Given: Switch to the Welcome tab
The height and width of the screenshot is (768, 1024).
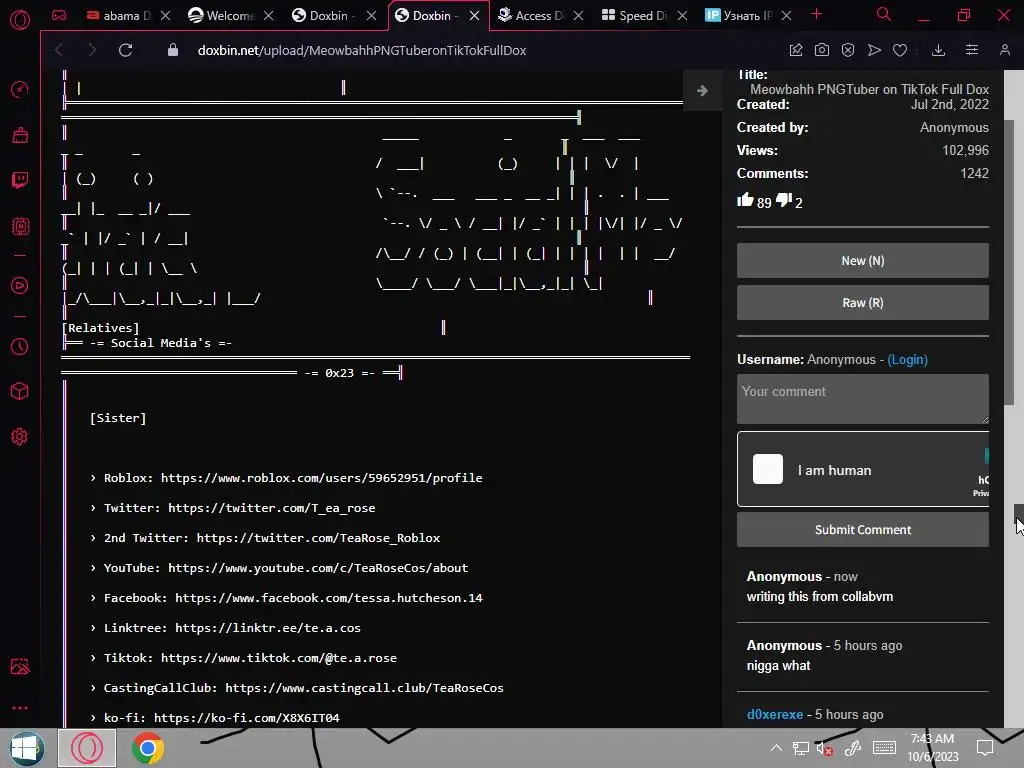Looking at the screenshot, I should tap(221, 16).
